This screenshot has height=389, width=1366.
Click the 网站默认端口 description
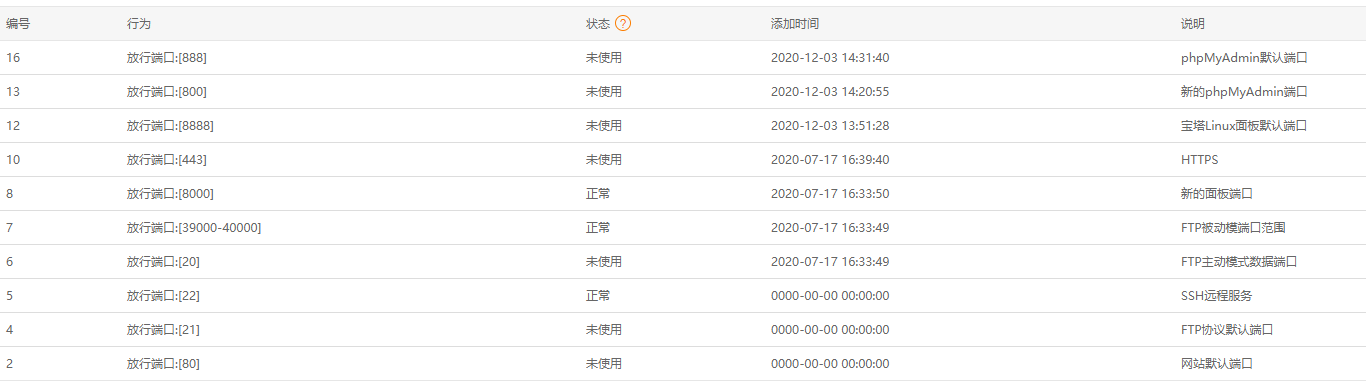[x=1217, y=364]
